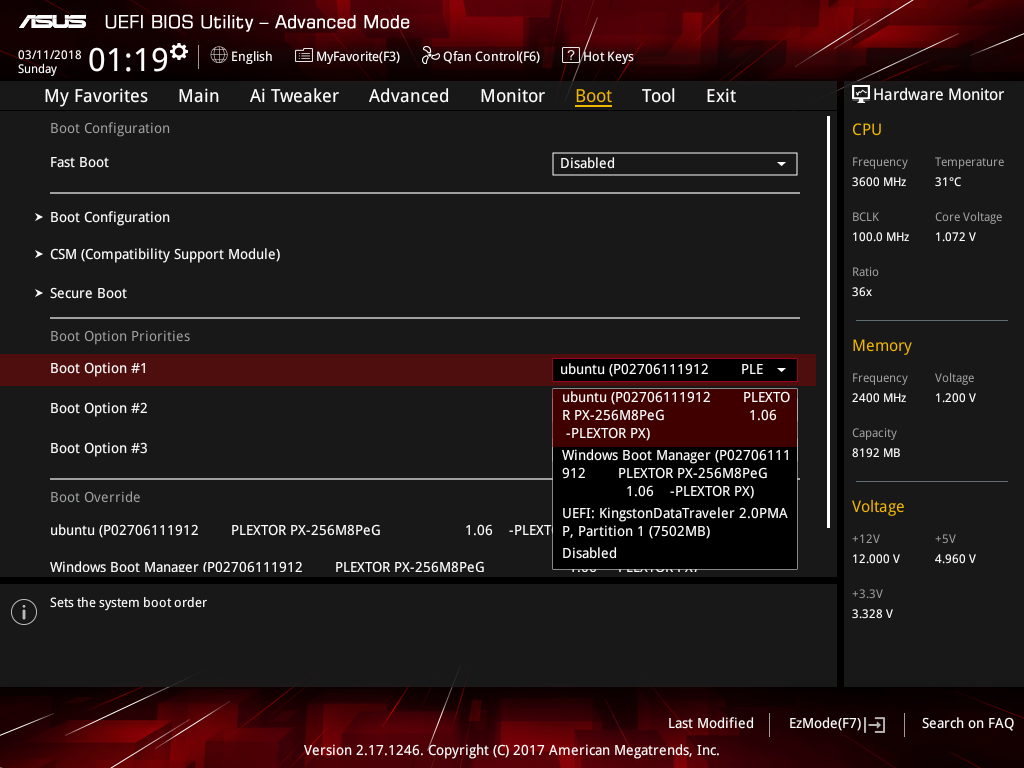Screen dimensions: 1024x768
Task: Open the Tool tab
Action: pos(658,96)
